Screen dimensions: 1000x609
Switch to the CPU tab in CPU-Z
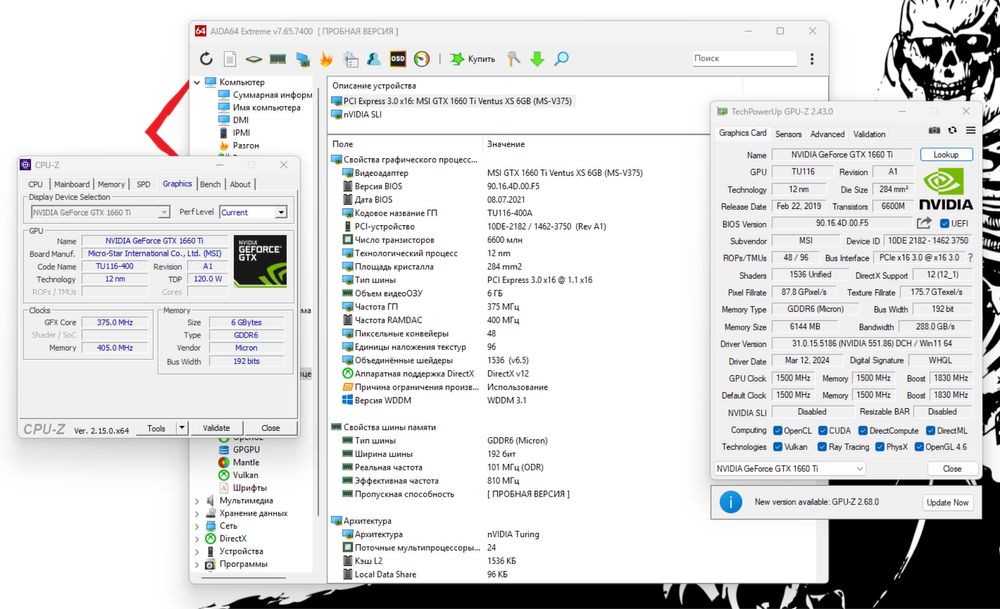click(x=36, y=184)
